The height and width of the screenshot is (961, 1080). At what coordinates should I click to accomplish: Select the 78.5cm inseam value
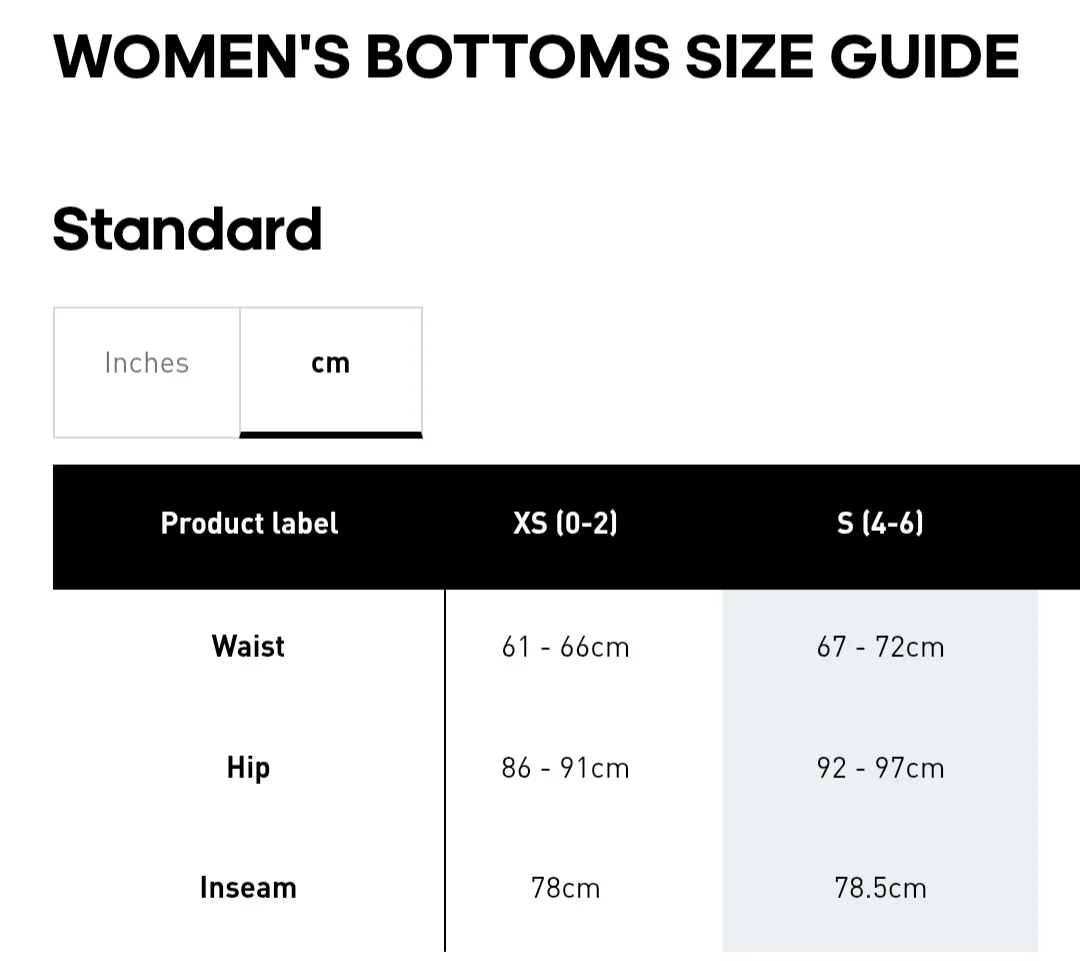[879, 887]
